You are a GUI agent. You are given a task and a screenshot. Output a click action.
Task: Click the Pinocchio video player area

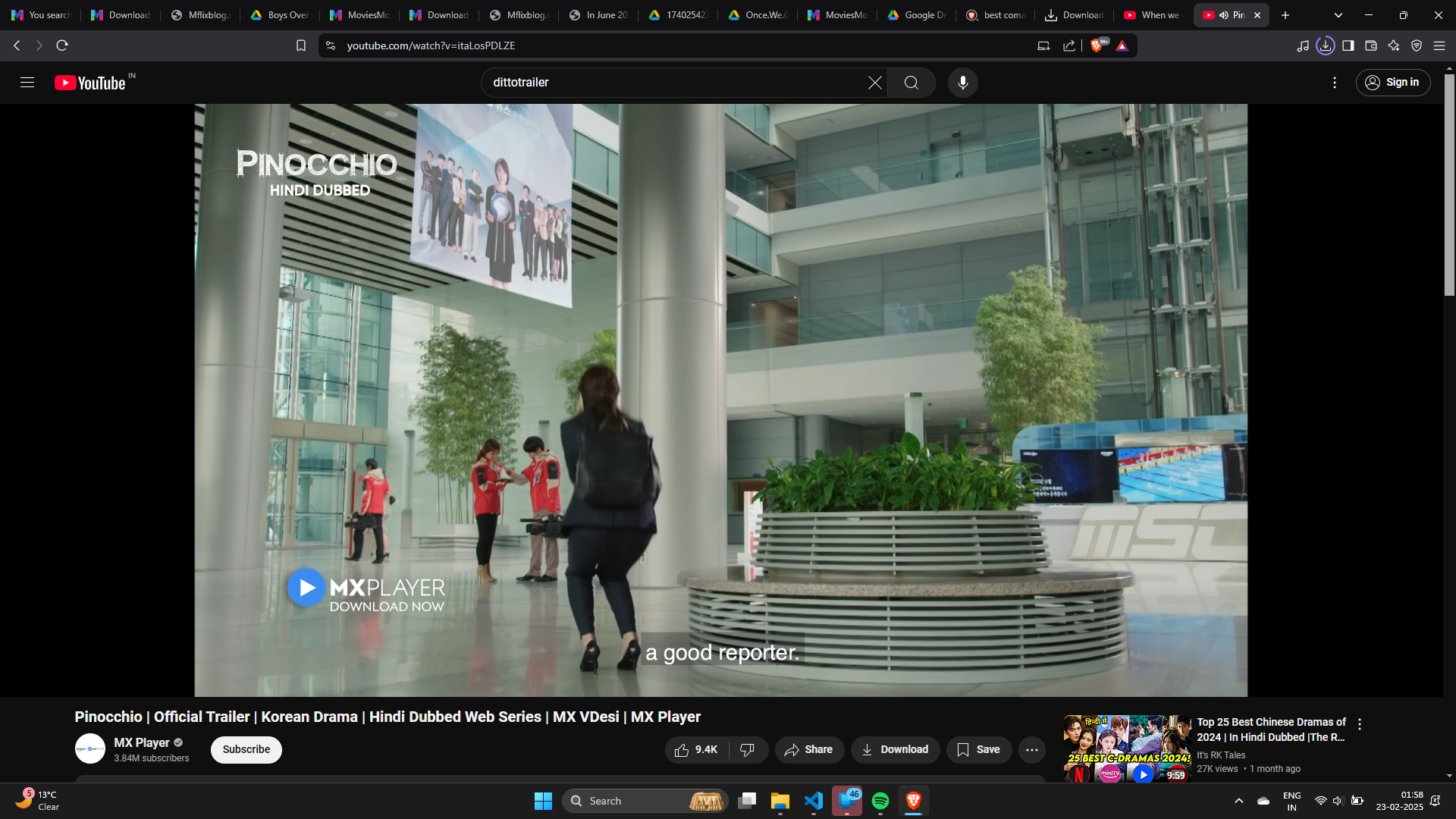point(720,400)
